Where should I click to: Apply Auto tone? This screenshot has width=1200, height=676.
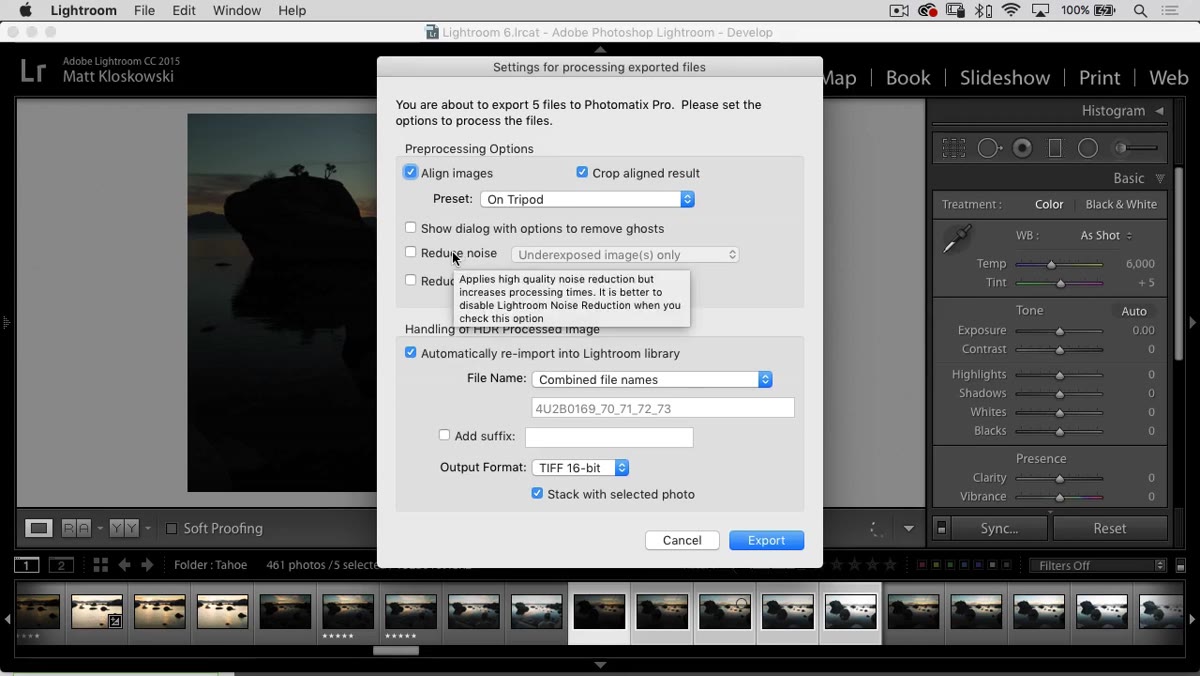tap(1134, 311)
